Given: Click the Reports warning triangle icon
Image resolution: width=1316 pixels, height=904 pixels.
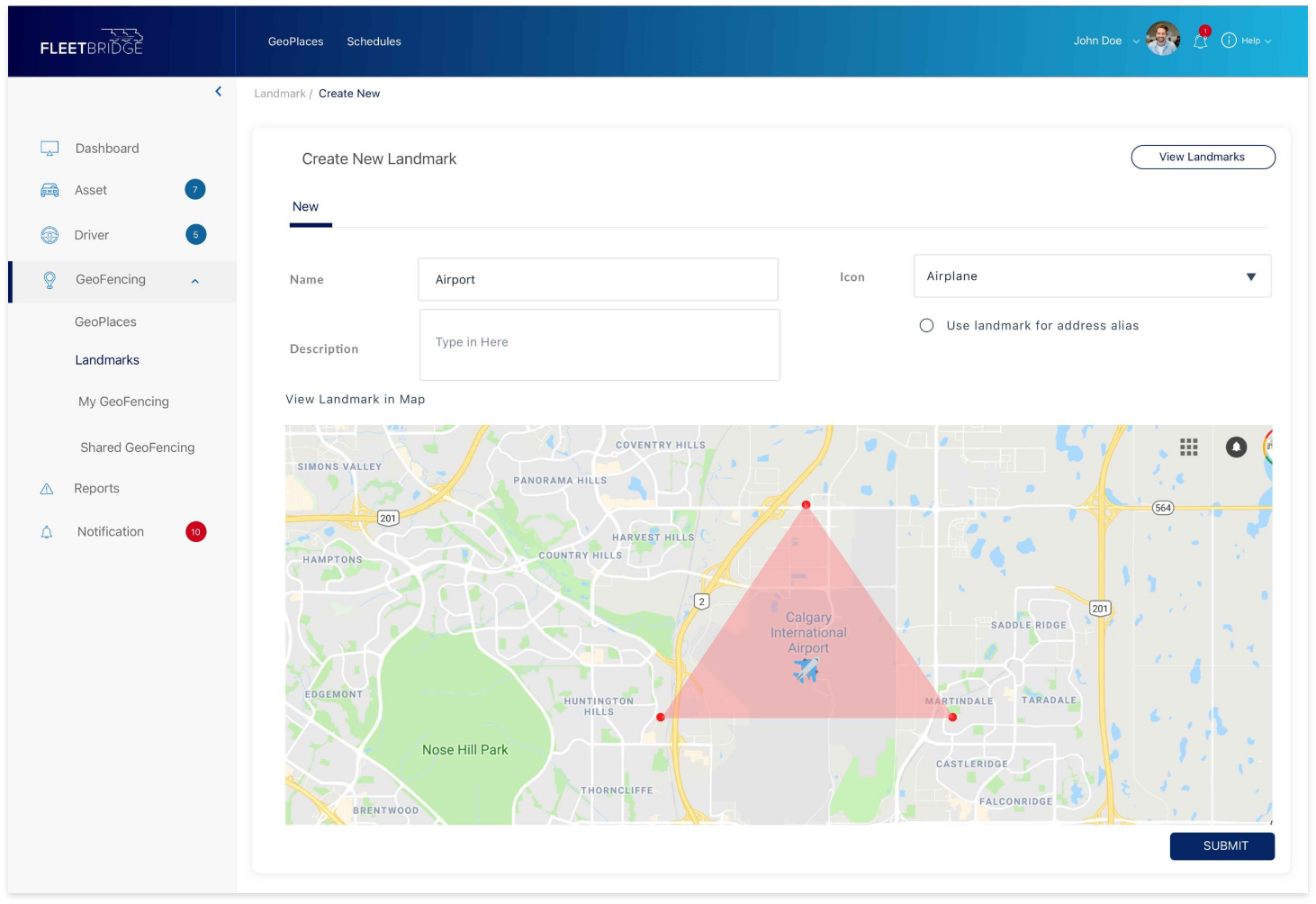Looking at the screenshot, I should point(47,489).
